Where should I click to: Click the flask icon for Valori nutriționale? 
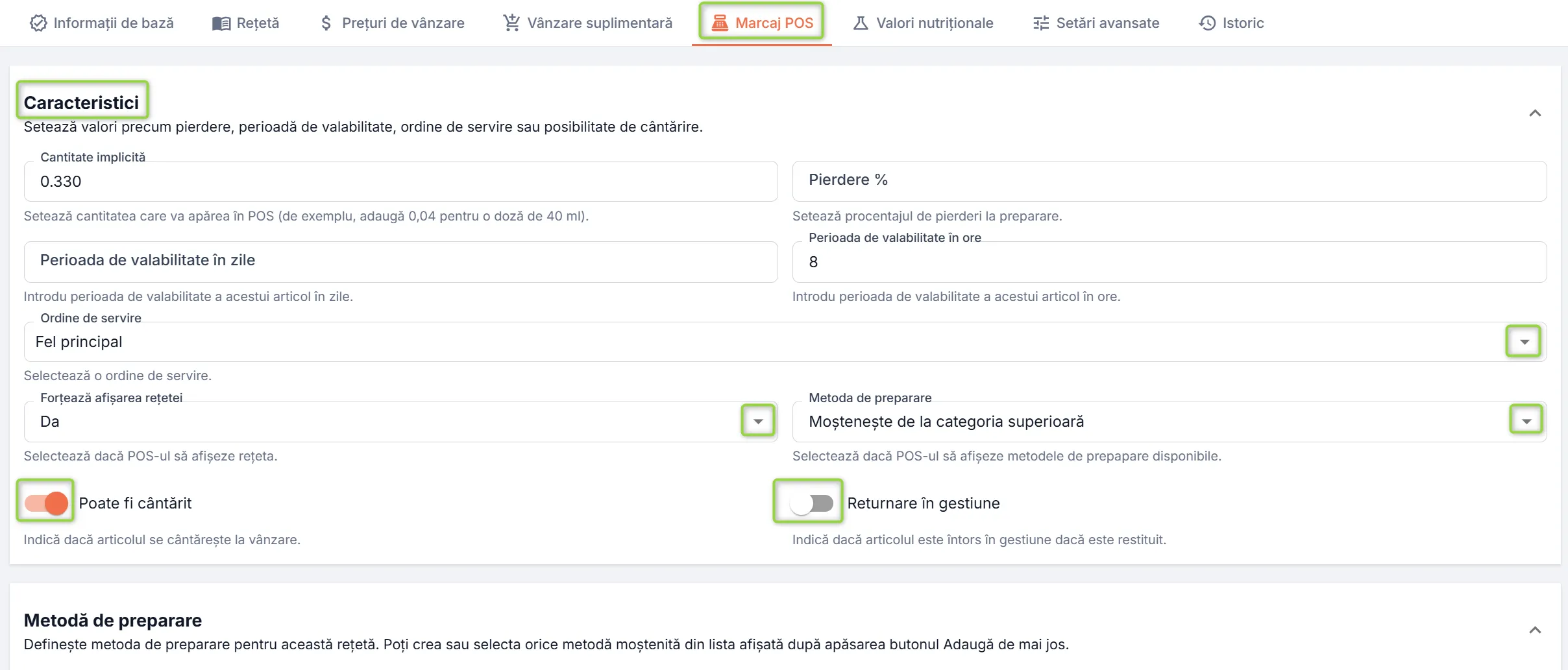coord(861,23)
